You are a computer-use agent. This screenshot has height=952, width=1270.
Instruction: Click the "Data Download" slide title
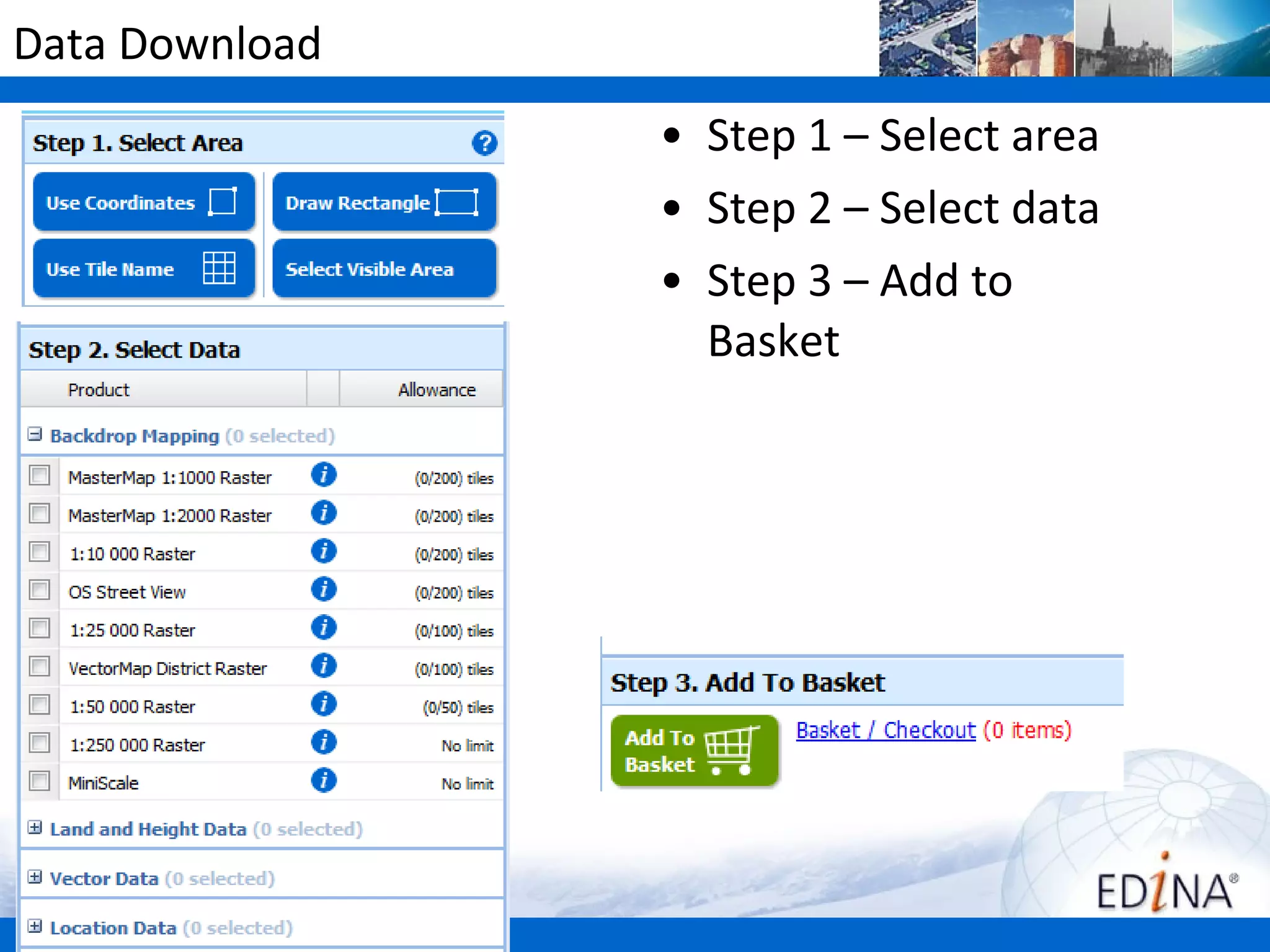pos(167,44)
